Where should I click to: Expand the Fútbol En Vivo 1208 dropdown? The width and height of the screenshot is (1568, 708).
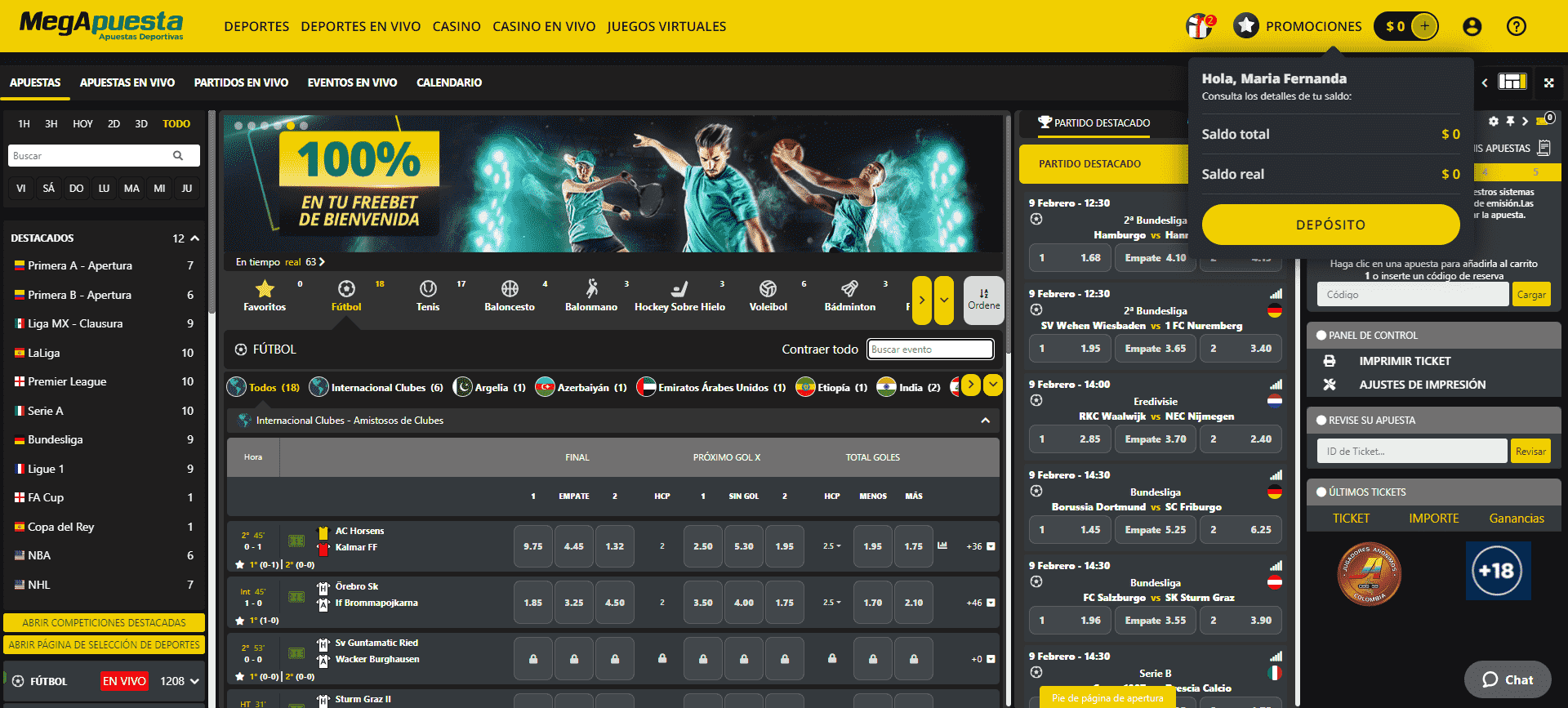[194, 681]
